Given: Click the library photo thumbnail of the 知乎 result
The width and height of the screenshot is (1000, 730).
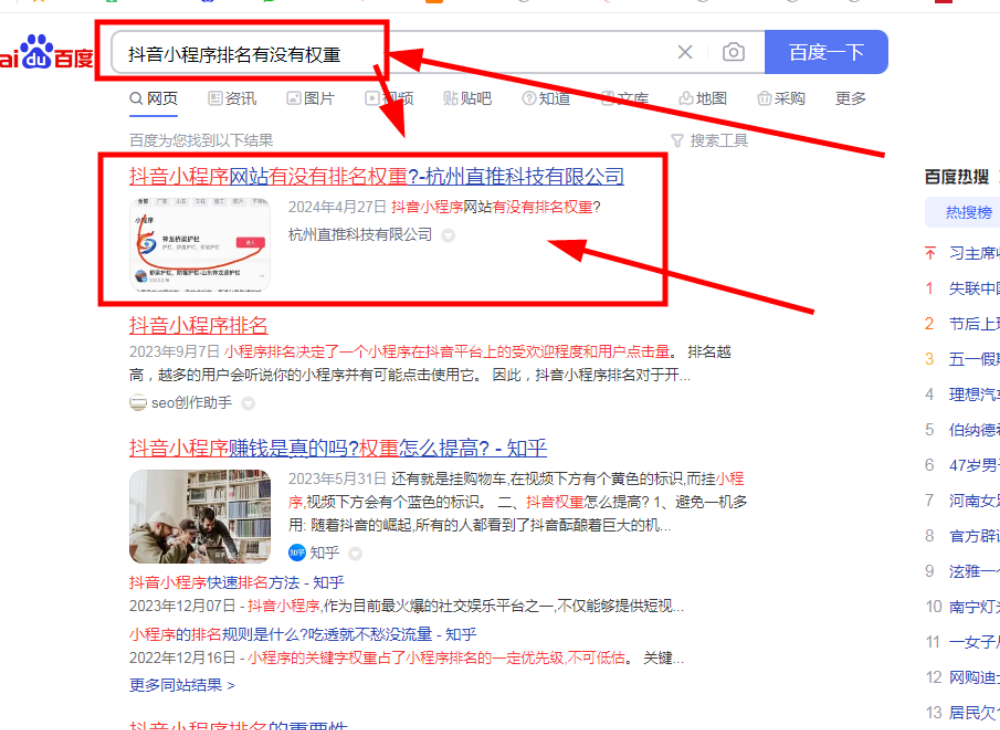Looking at the screenshot, I should click(200, 516).
